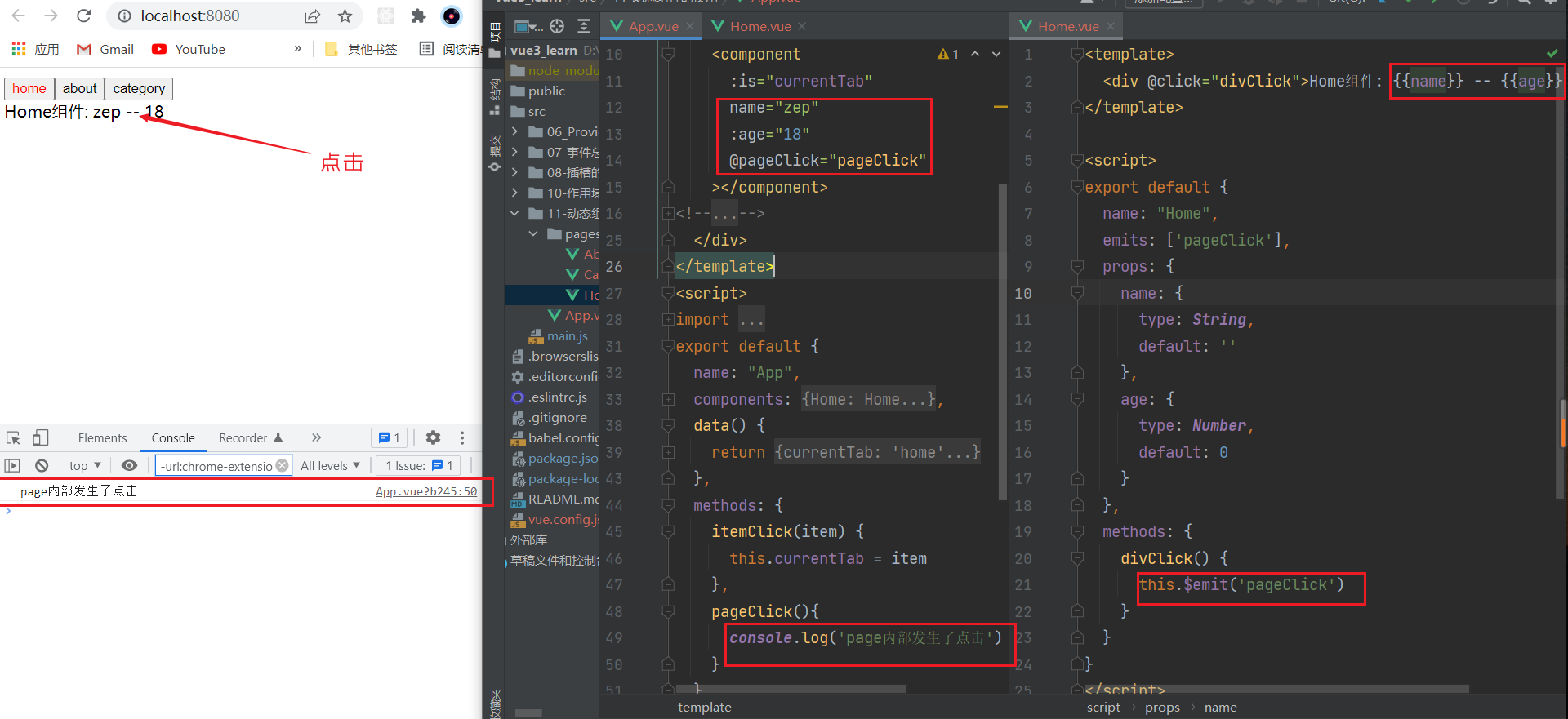Expand the 07-事件 folder
The height and width of the screenshot is (719, 1568).
point(514,151)
